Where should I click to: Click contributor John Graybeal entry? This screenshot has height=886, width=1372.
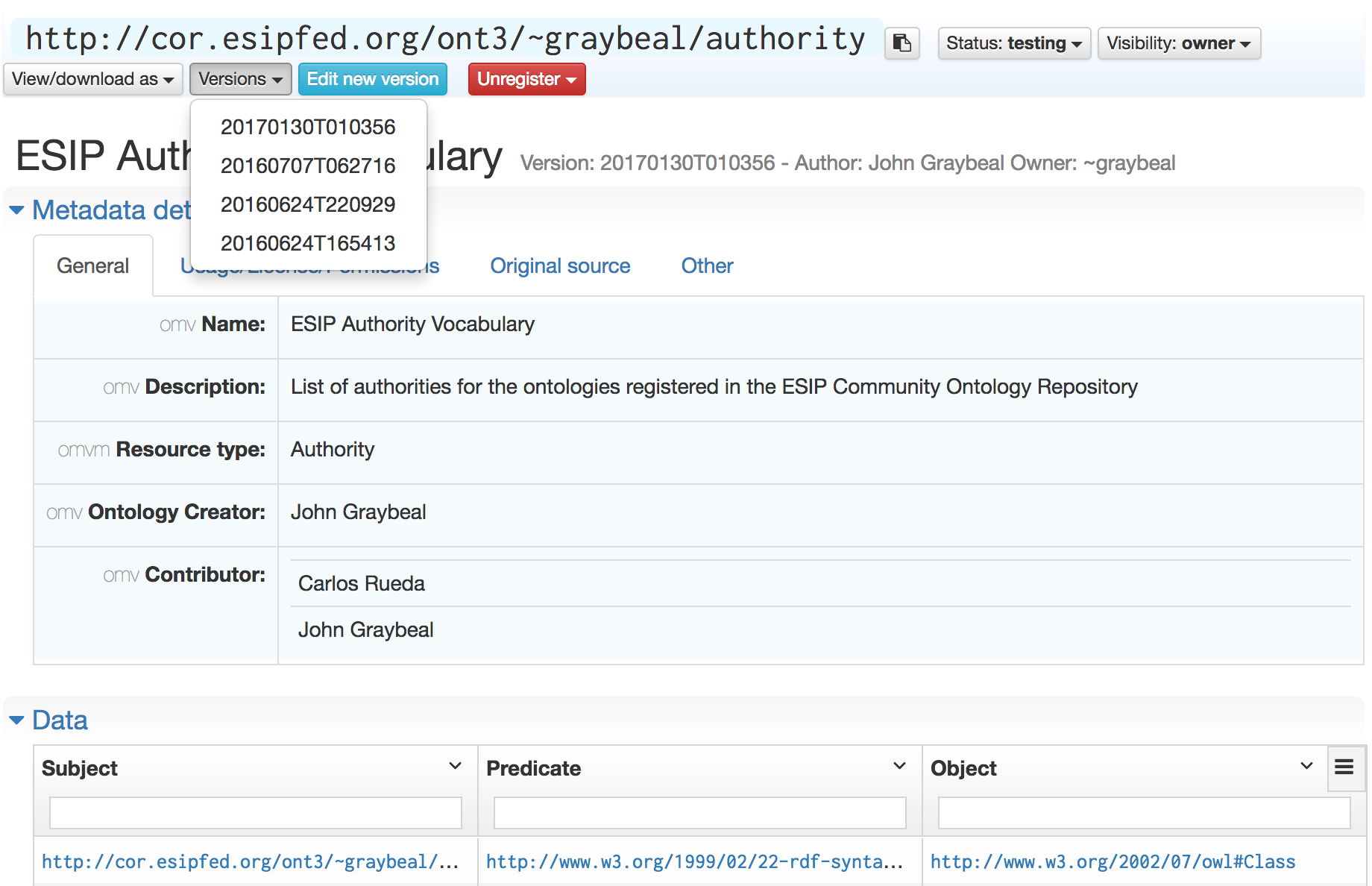366,630
